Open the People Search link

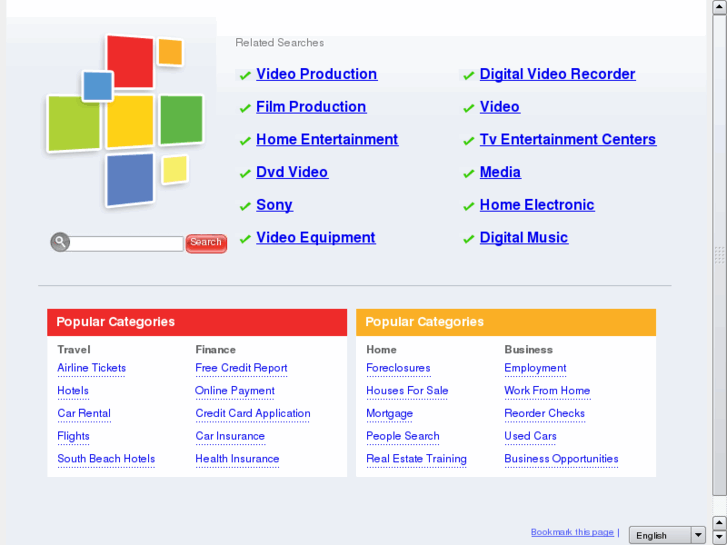click(402, 436)
